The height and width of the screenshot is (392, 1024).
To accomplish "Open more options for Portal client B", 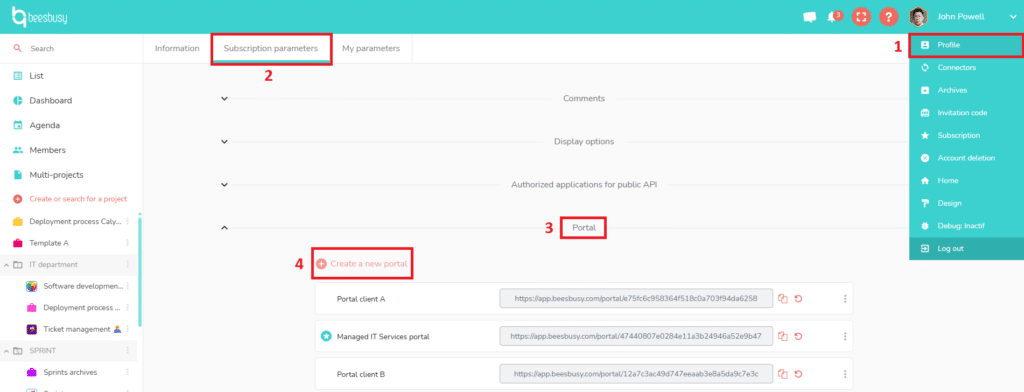I will tap(845, 374).
